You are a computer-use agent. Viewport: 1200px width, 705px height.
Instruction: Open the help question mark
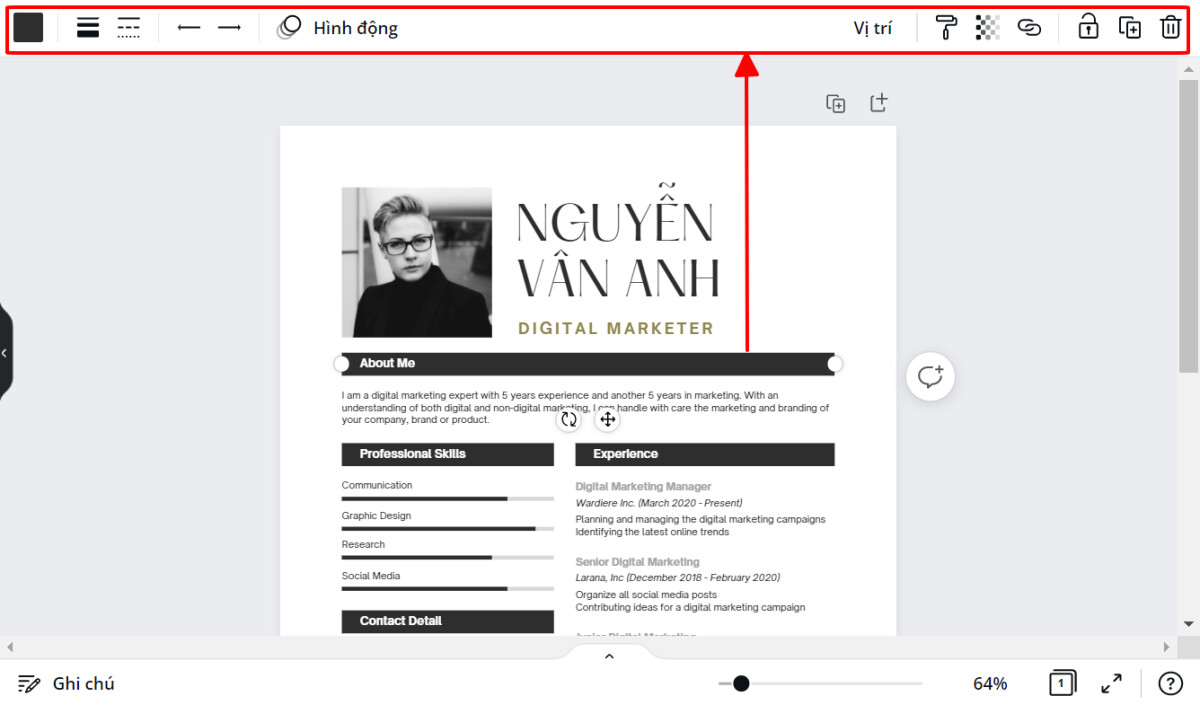click(x=1170, y=684)
